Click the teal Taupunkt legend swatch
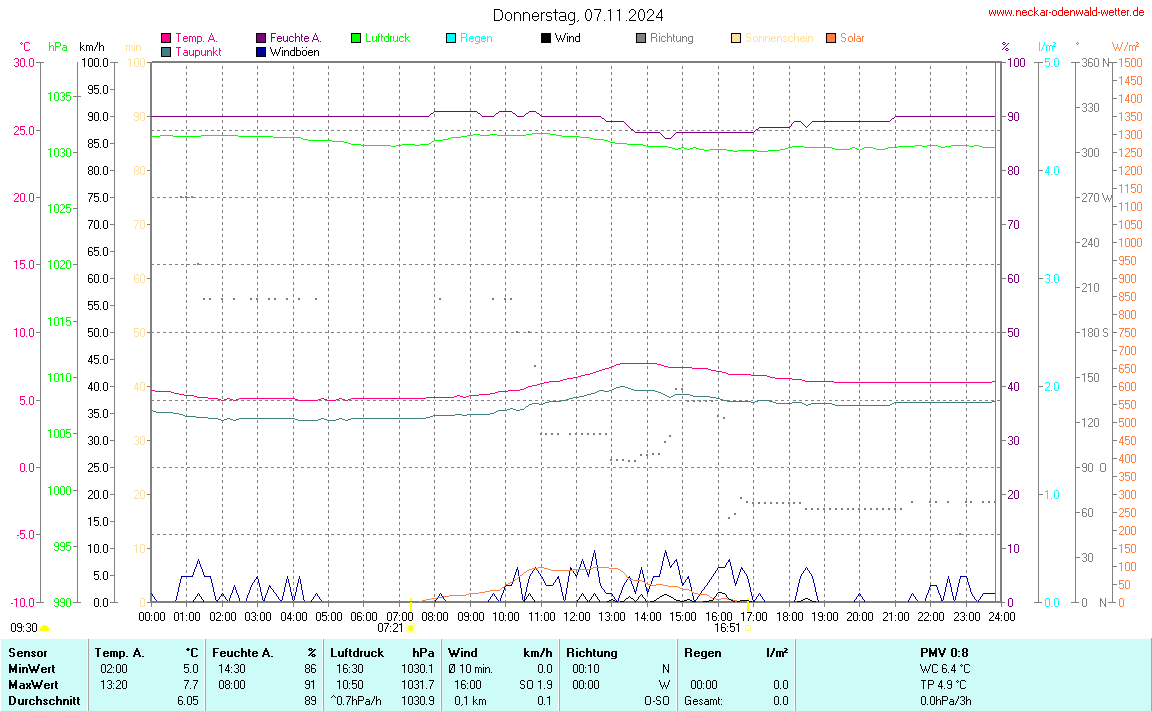Screen dimensions: 1152x711 click(166, 52)
